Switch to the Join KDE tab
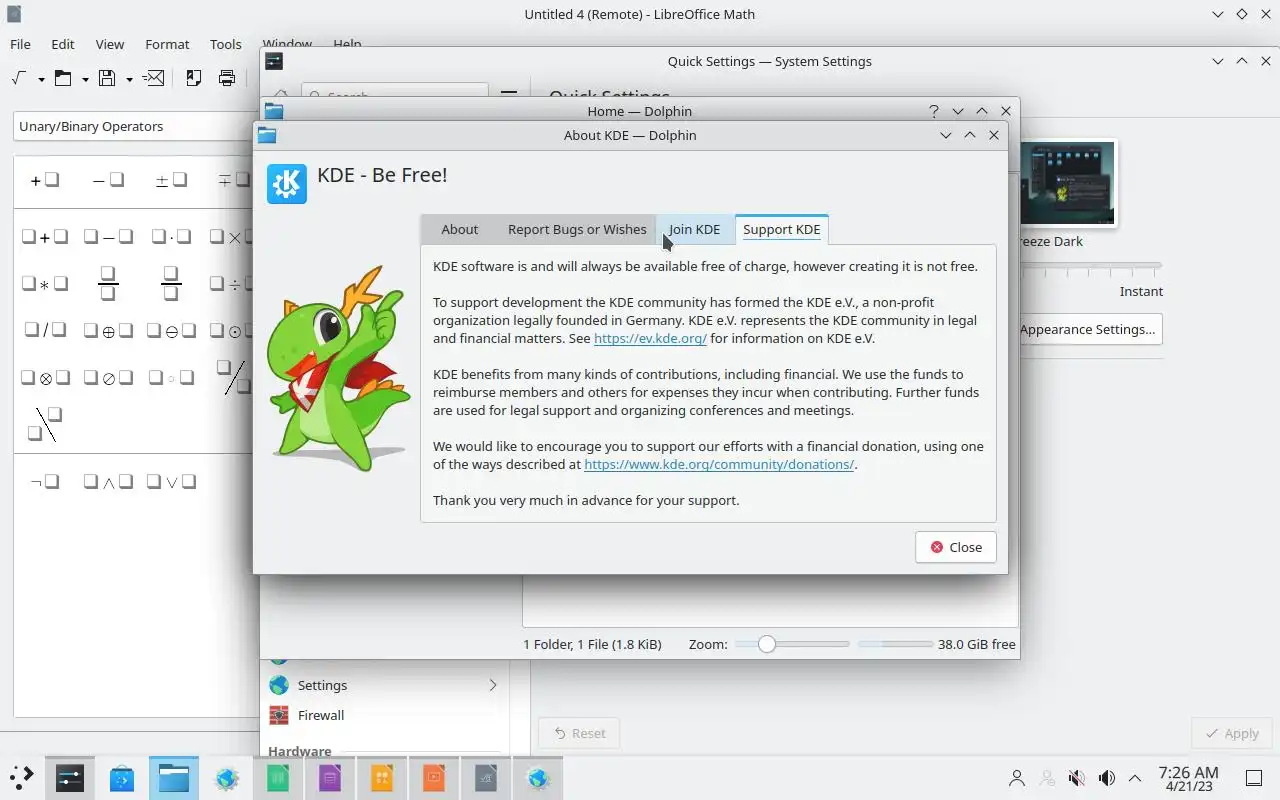Viewport: 1280px width, 800px height. tap(695, 229)
